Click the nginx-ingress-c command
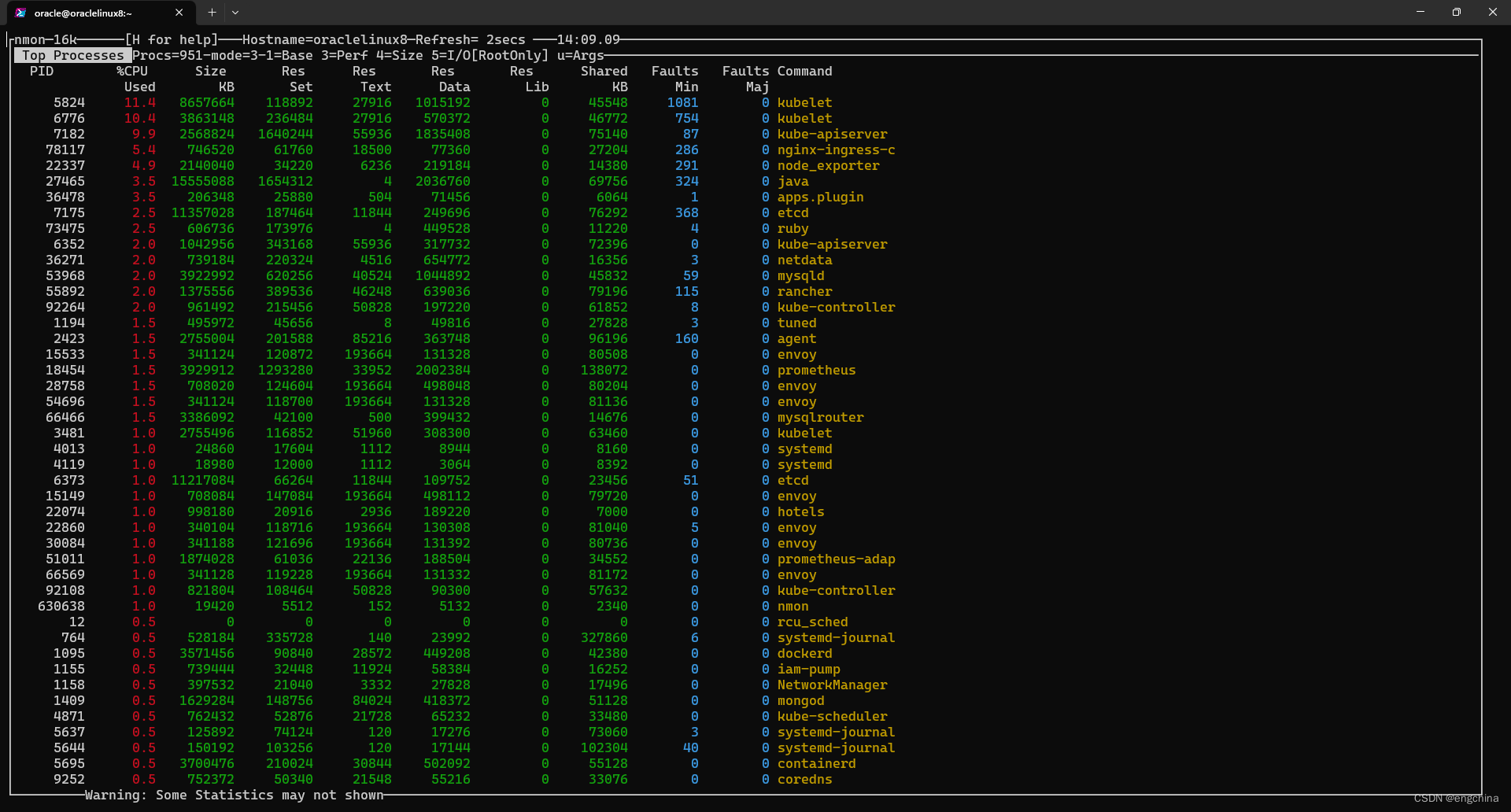Image resolution: width=1511 pixels, height=812 pixels. tap(836, 149)
